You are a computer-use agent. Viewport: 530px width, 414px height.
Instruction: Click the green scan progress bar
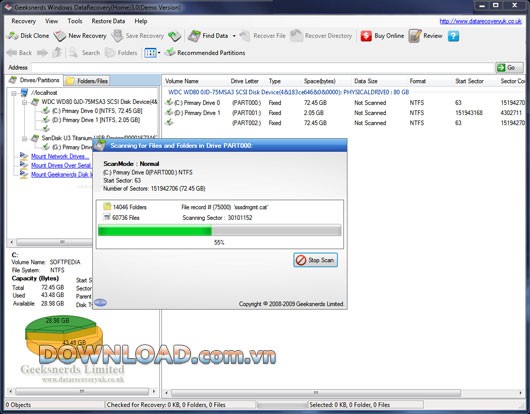(x=219, y=231)
